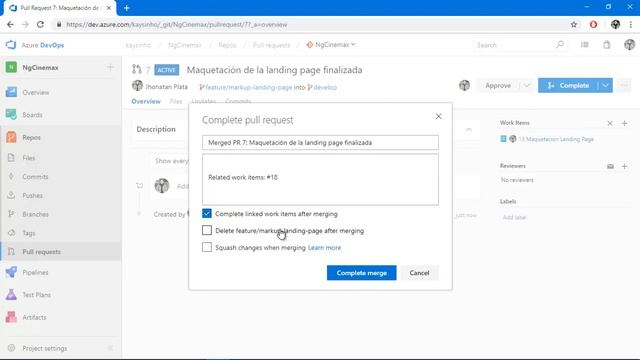Open browser menu three dots
The height and width of the screenshot is (360, 640).
point(631,24)
